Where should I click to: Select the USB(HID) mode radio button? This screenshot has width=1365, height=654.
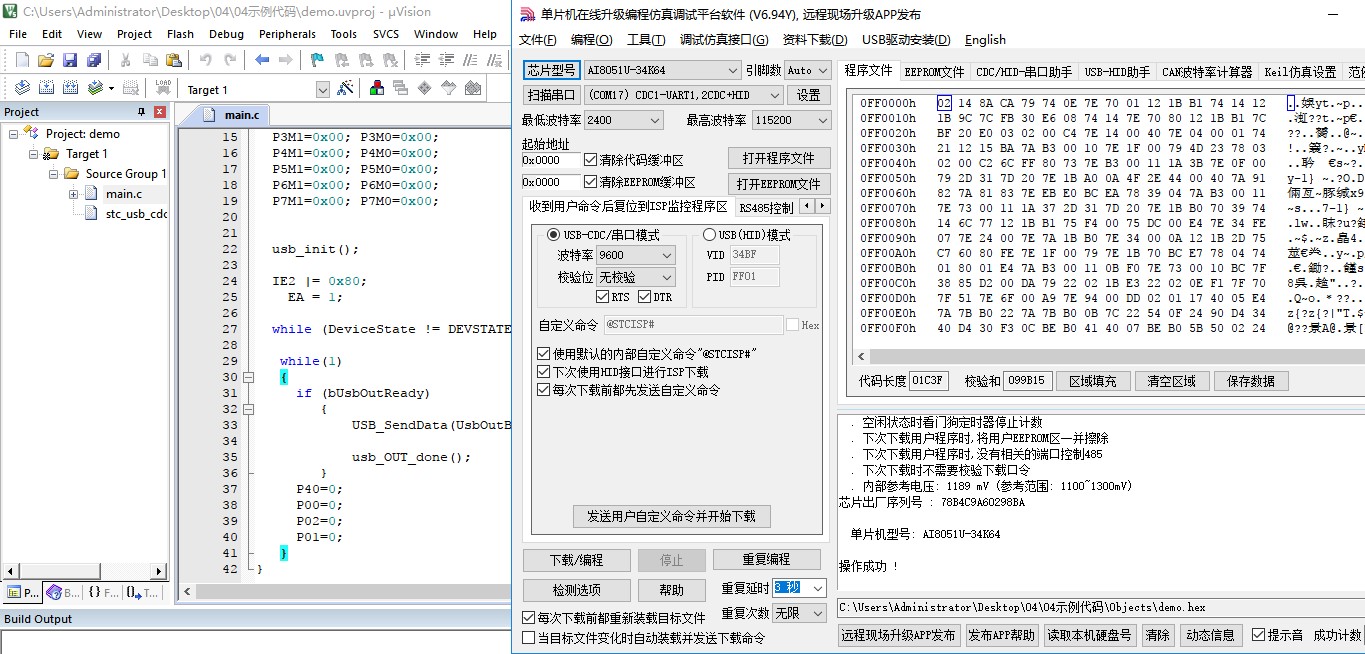coord(710,235)
